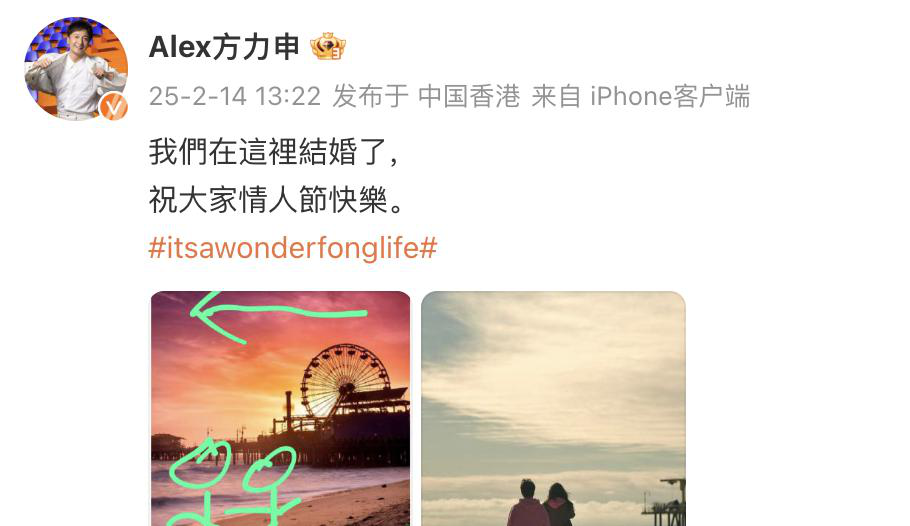Click the couple silhouette in the second photo
Screen dimensions: 910x526
click(x=541, y=502)
